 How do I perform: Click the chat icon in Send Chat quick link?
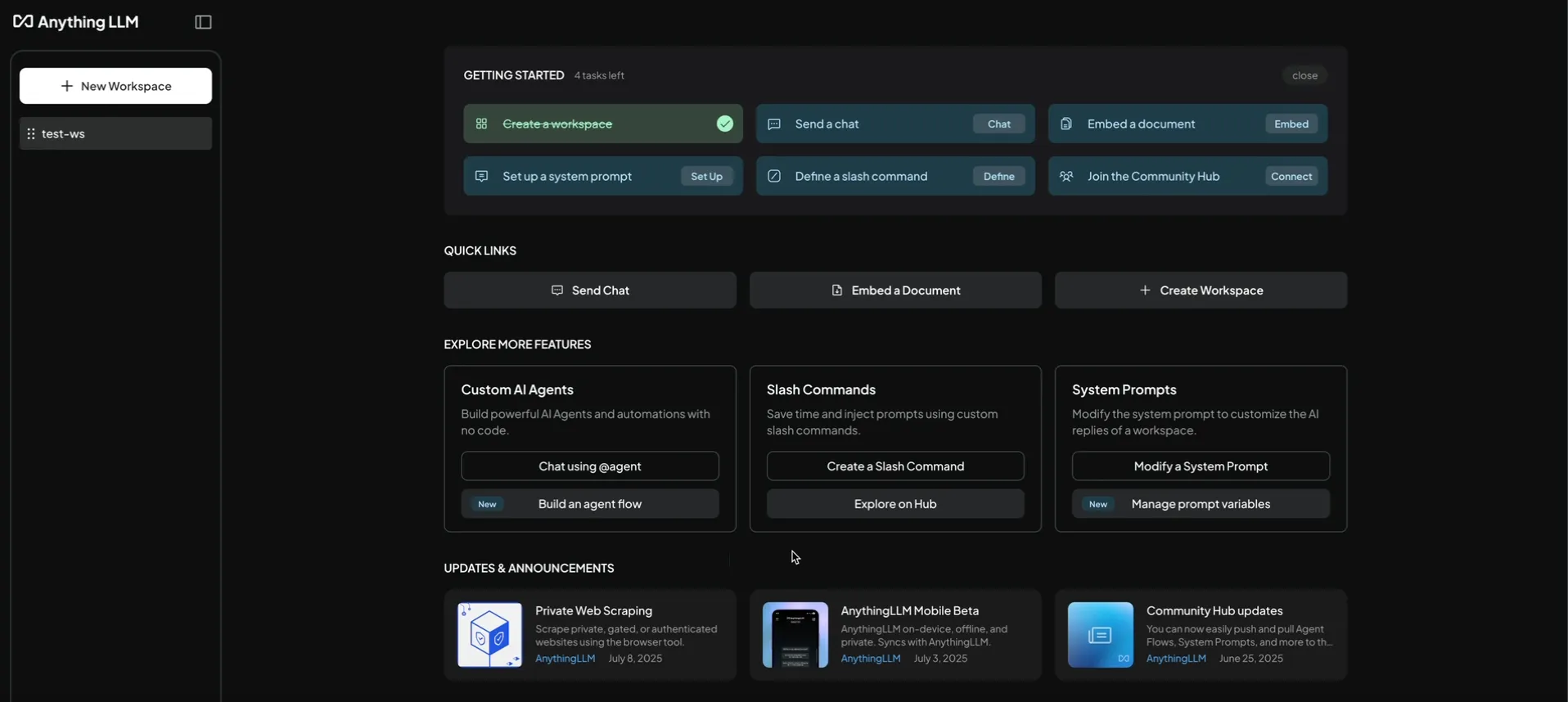coord(557,290)
